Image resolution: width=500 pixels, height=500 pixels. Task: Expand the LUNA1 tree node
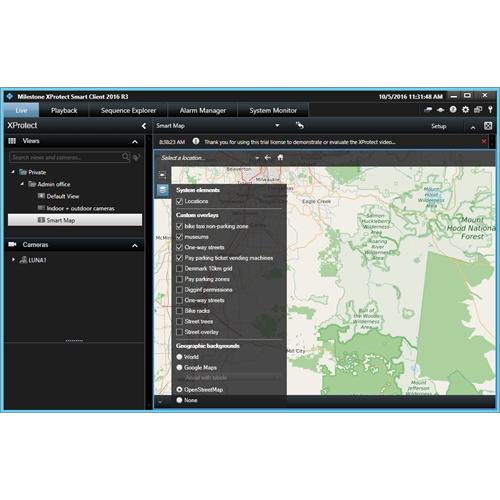13,259
